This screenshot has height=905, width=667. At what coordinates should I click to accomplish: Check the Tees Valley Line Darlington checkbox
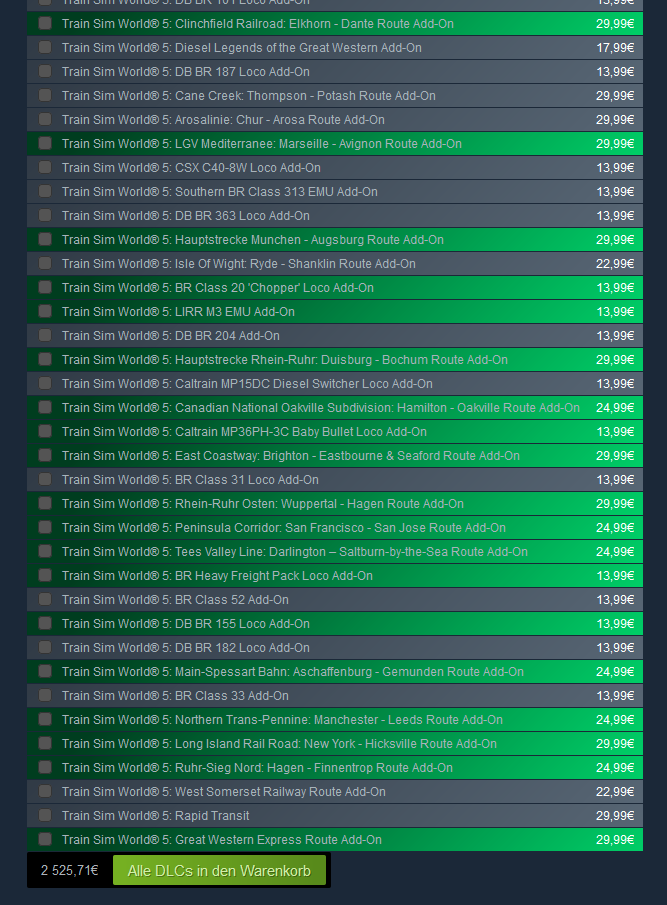click(x=45, y=551)
